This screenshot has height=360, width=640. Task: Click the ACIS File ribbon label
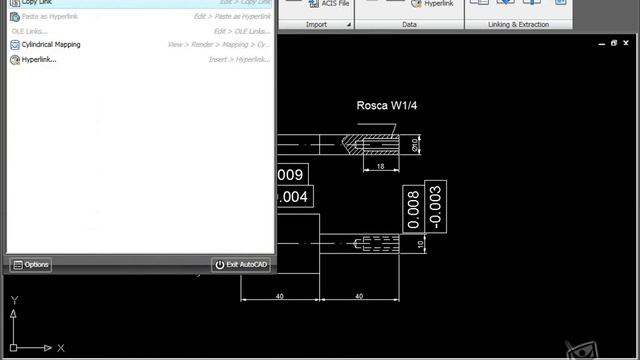click(x=335, y=4)
